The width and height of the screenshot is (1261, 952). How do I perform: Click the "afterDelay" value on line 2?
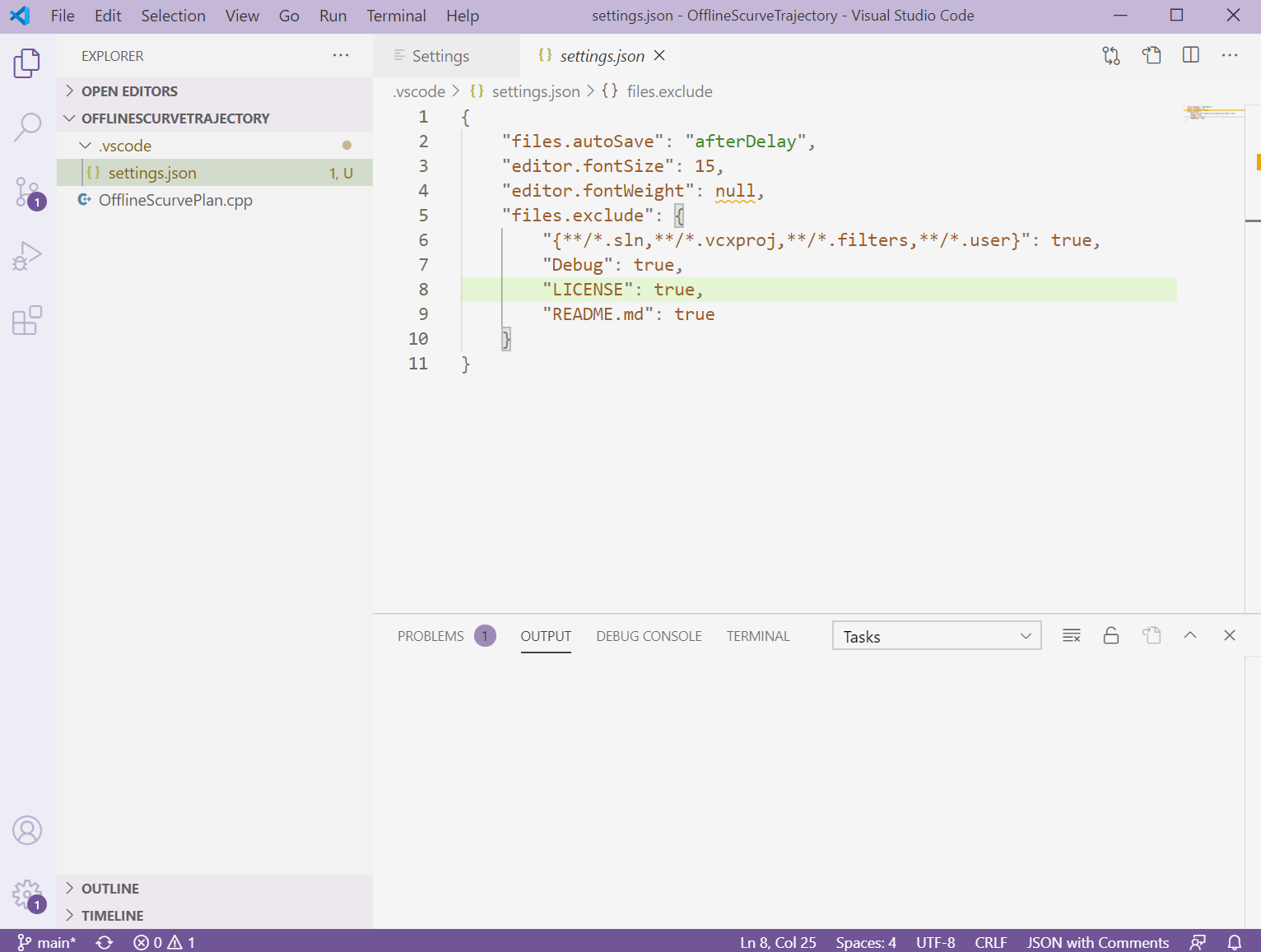pos(746,142)
